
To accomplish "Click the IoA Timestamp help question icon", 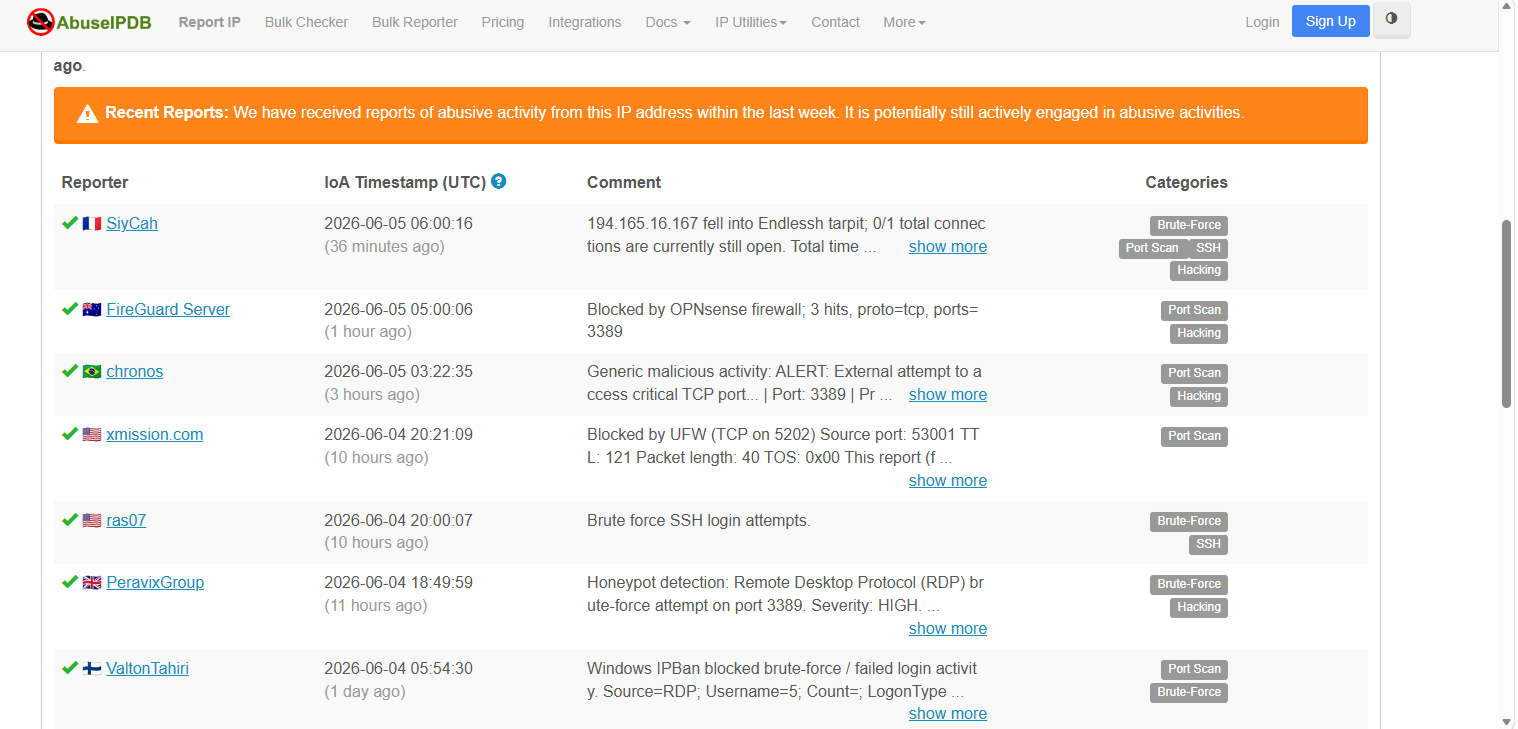I will click(x=499, y=181).
